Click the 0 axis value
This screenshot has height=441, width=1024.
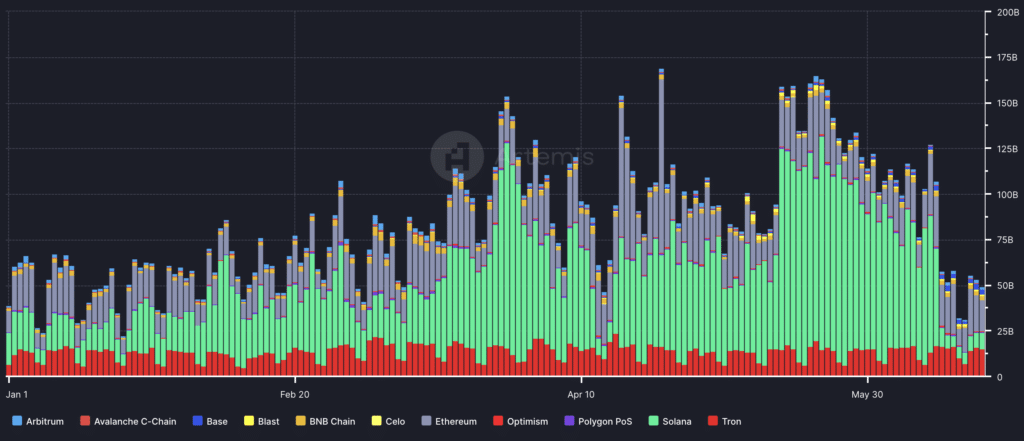(999, 377)
